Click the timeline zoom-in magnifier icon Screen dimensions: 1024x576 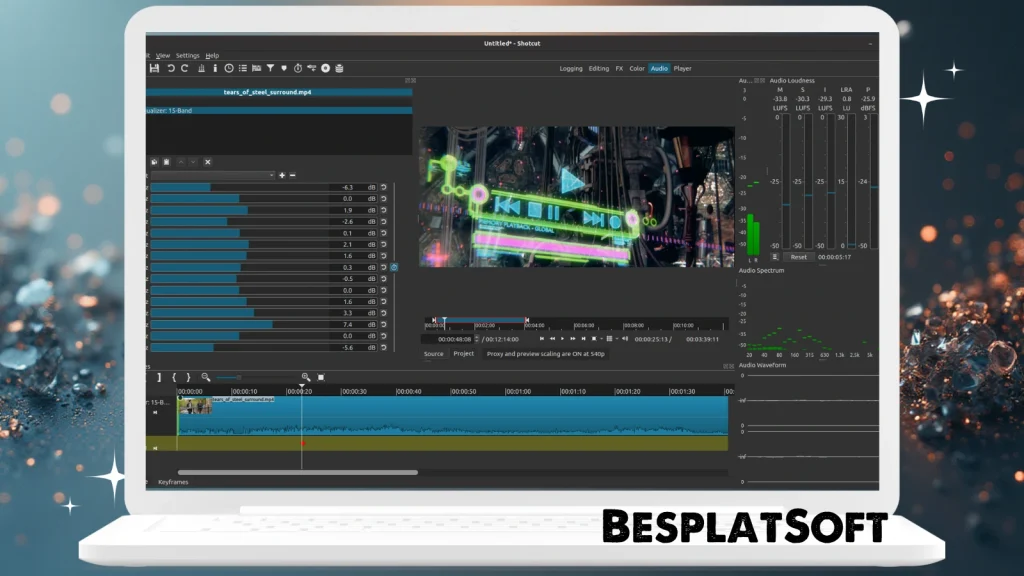click(305, 377)
